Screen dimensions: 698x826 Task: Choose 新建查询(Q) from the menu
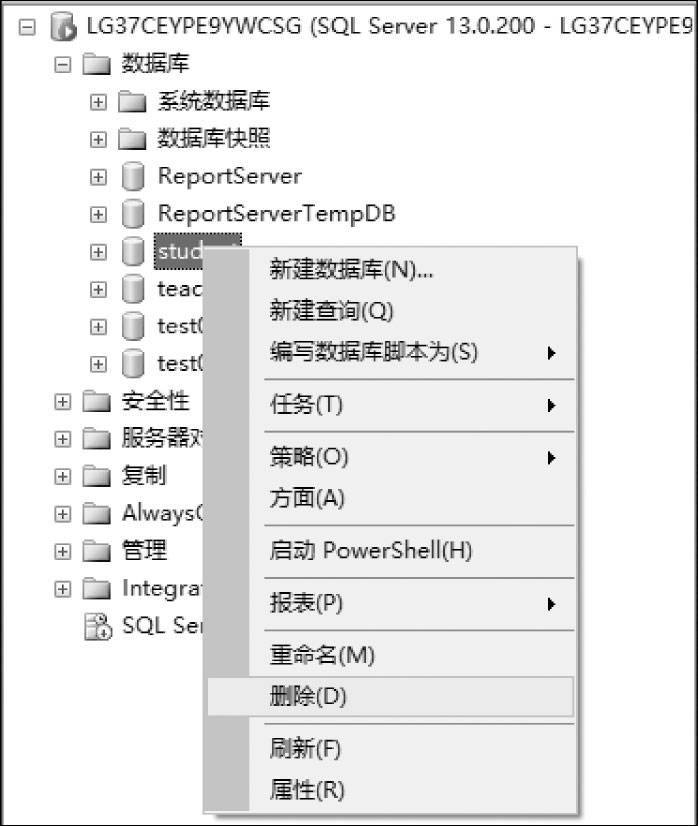pyautogui.click(x=416, y=311)
